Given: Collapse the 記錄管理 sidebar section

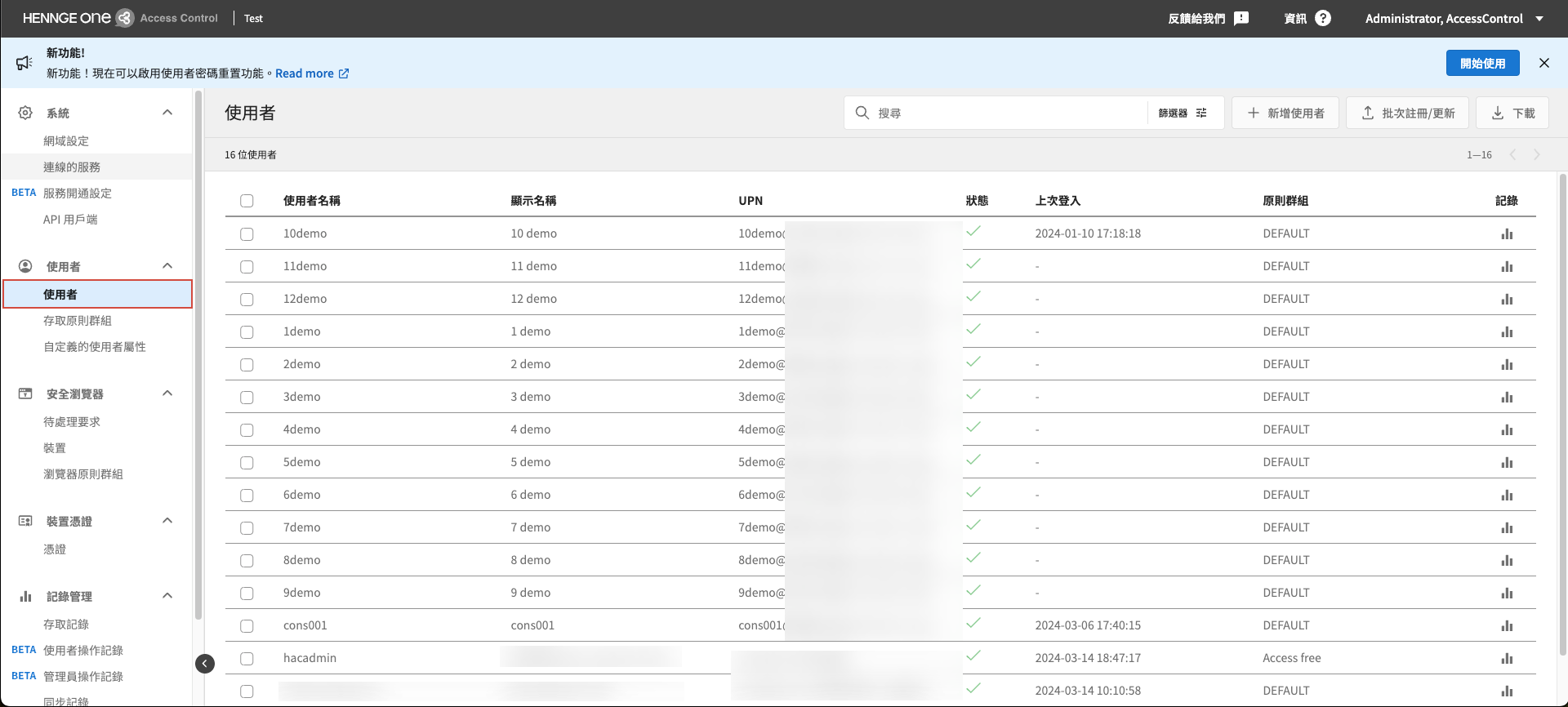Looking at the screenshot, I should [167, 596].
